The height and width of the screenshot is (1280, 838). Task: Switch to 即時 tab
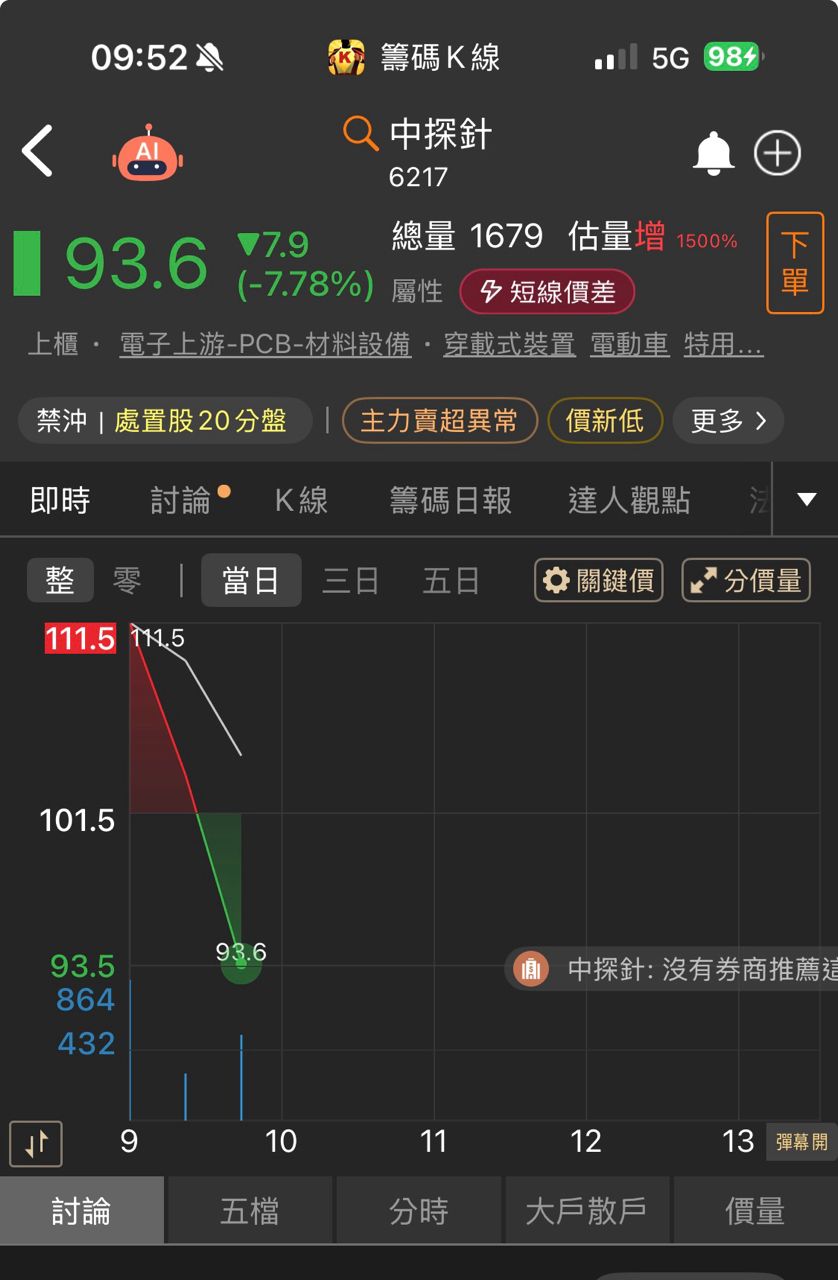point(60,500)
